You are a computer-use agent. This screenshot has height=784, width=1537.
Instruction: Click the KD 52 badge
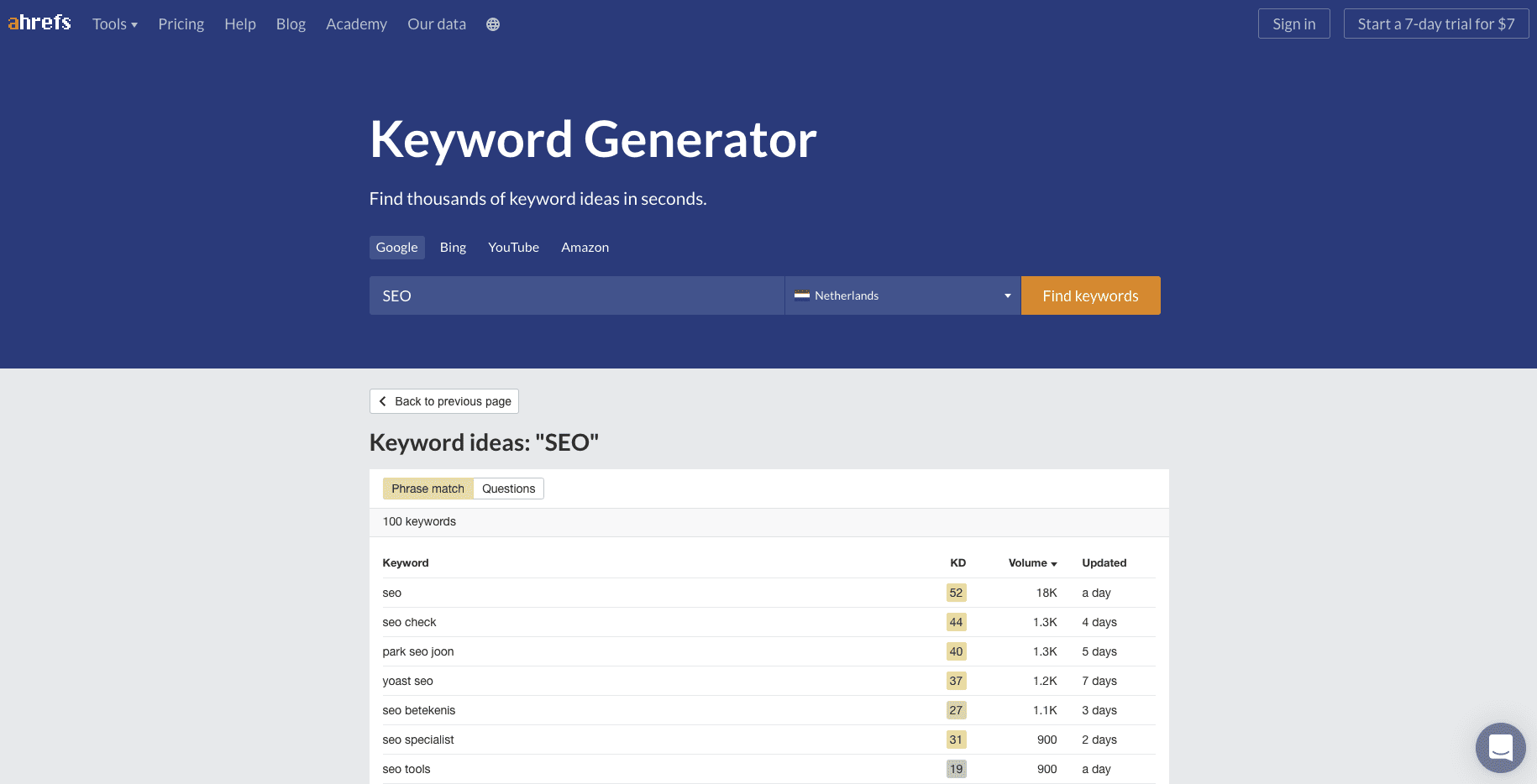(x=957, y=593)
